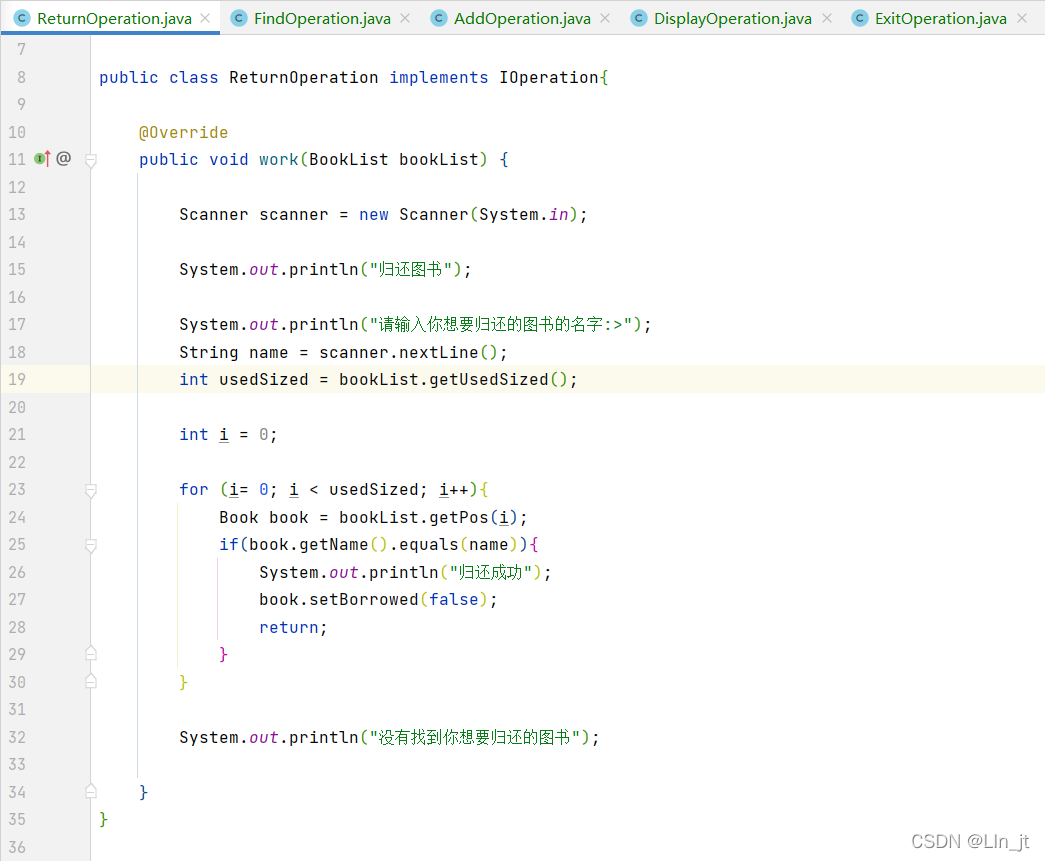Open the DisplayOperation.java tab
1045x861 pixels.
732,19
